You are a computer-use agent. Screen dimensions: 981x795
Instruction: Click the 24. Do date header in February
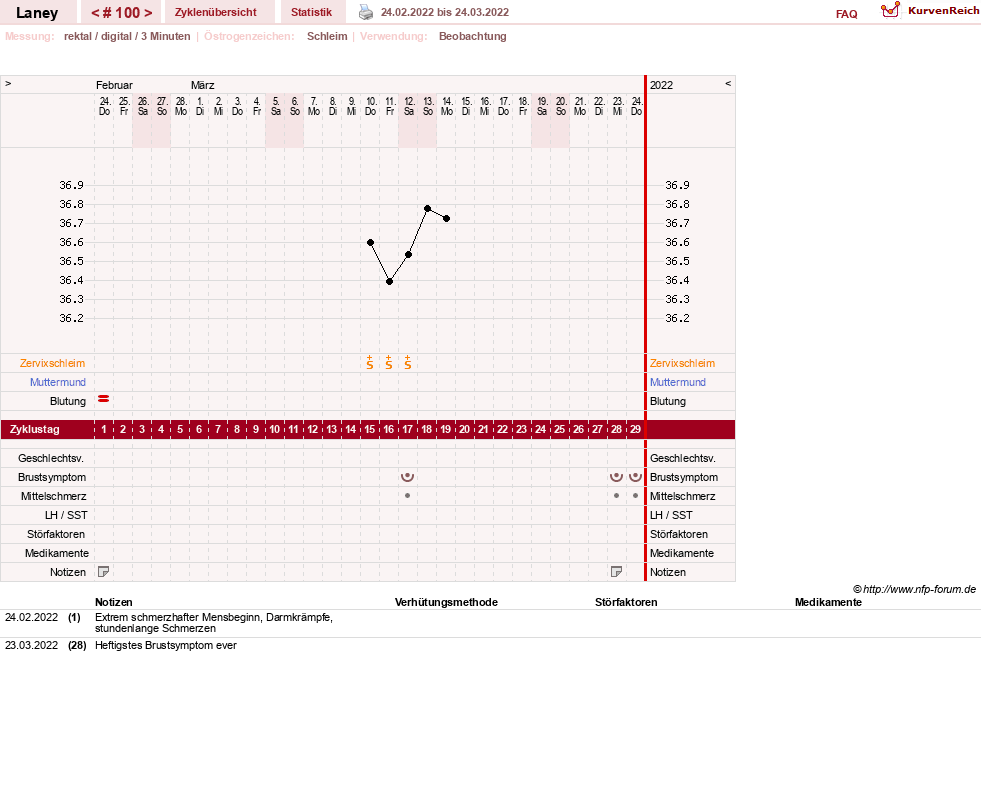click(x=104, y=106)
